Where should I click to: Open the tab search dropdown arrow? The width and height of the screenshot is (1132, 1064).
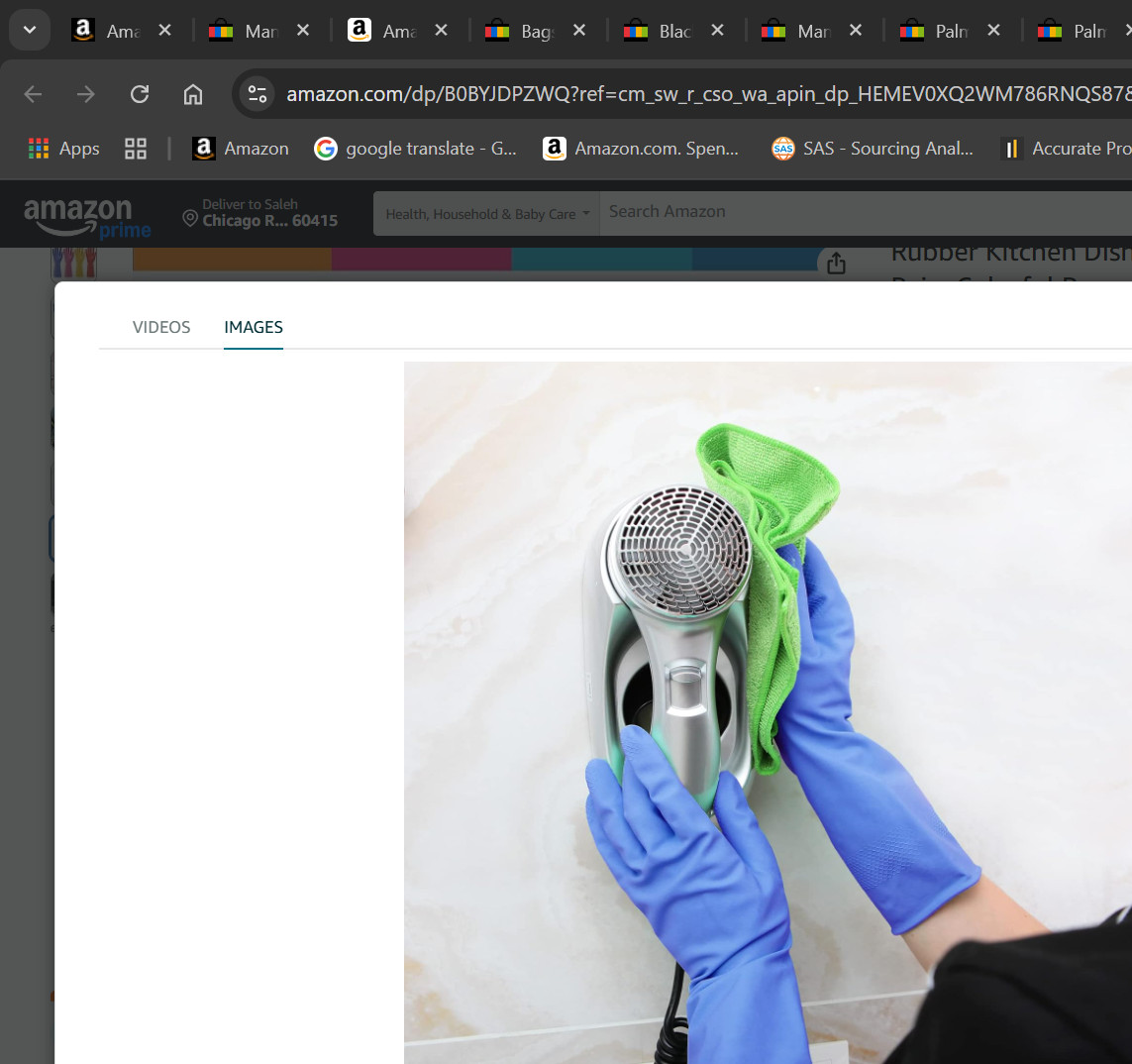tap(30, 31)
